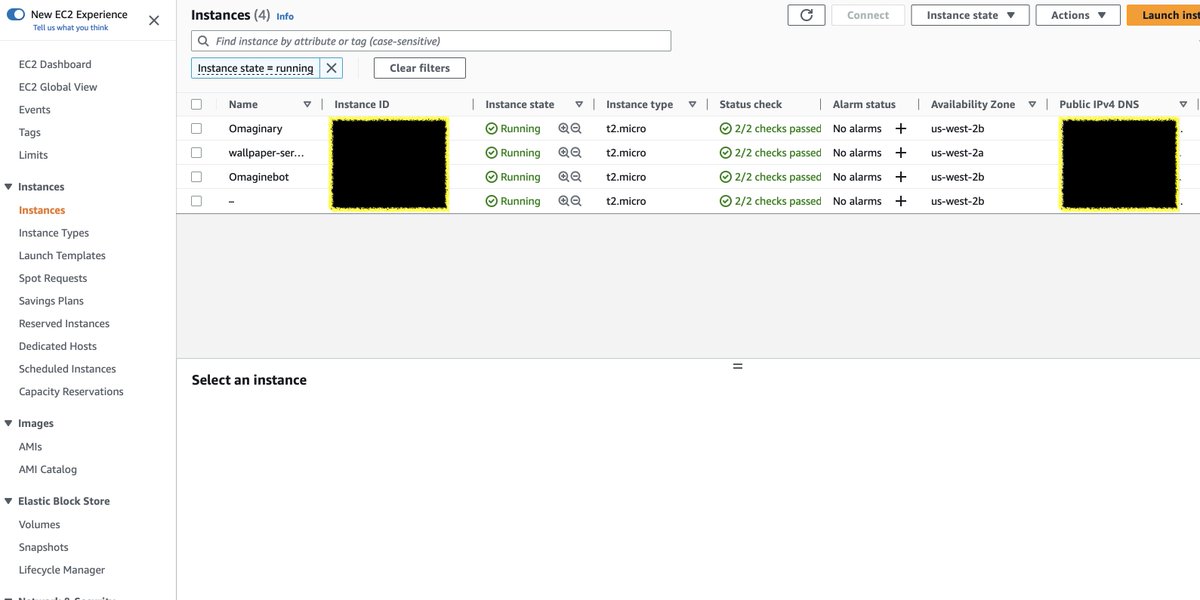Zoom out filter for Omaginary instance state
Viewport: 1200px width, 600px height.
point(576,129)
